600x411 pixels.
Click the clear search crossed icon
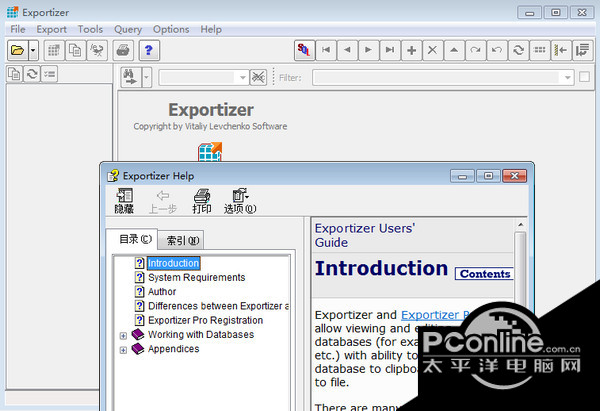258,78
